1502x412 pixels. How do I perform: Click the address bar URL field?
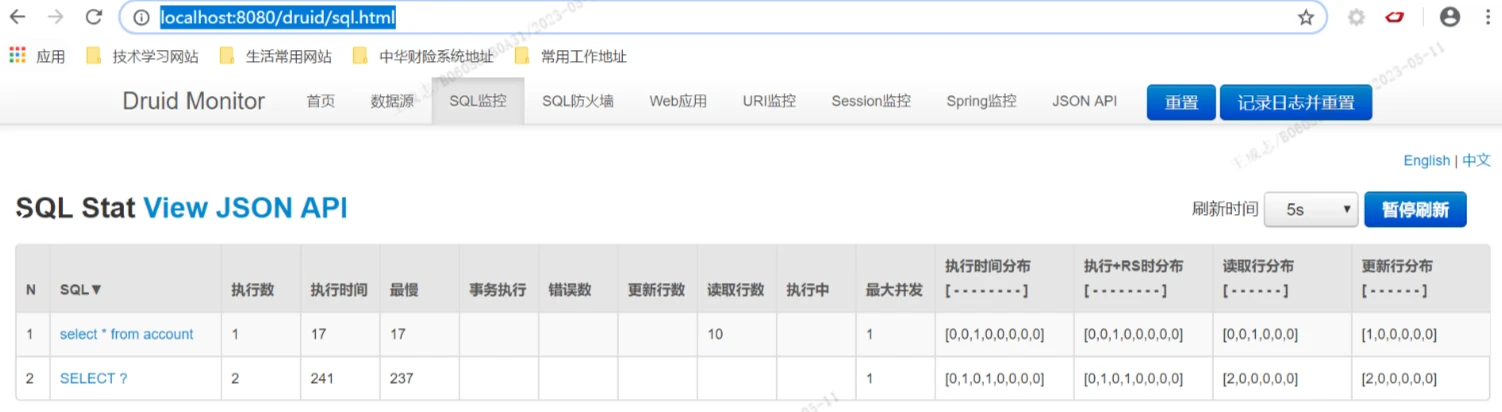pos(700,17)
